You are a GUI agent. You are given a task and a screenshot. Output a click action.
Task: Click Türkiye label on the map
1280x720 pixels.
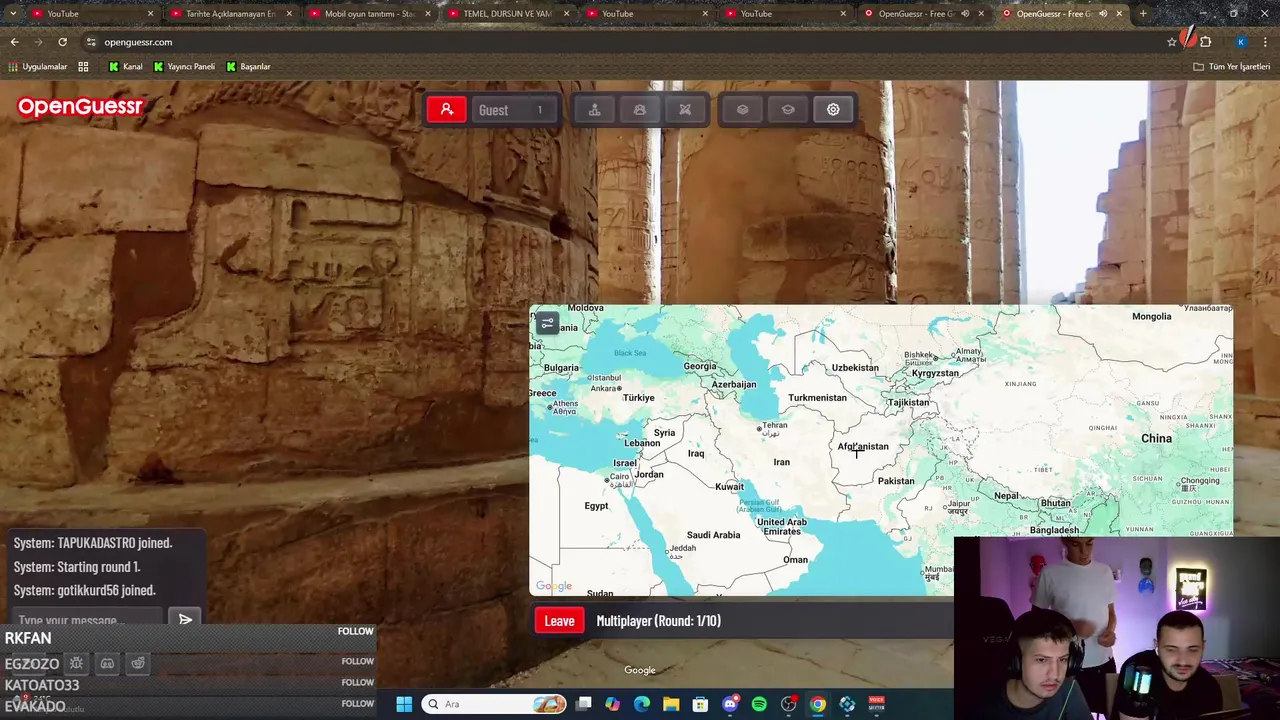click(638, 398)
